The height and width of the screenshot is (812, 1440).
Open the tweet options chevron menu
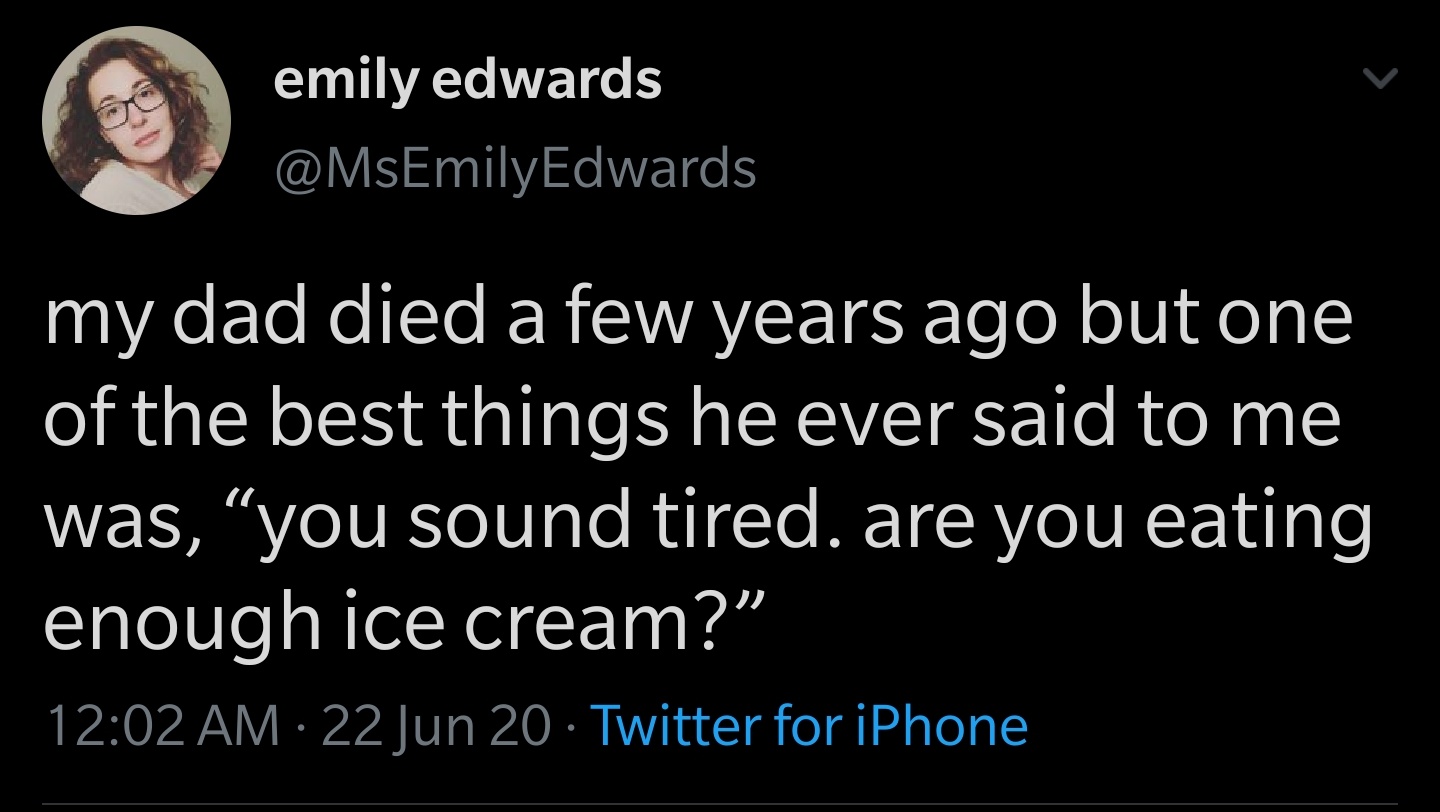[1379, 77]
